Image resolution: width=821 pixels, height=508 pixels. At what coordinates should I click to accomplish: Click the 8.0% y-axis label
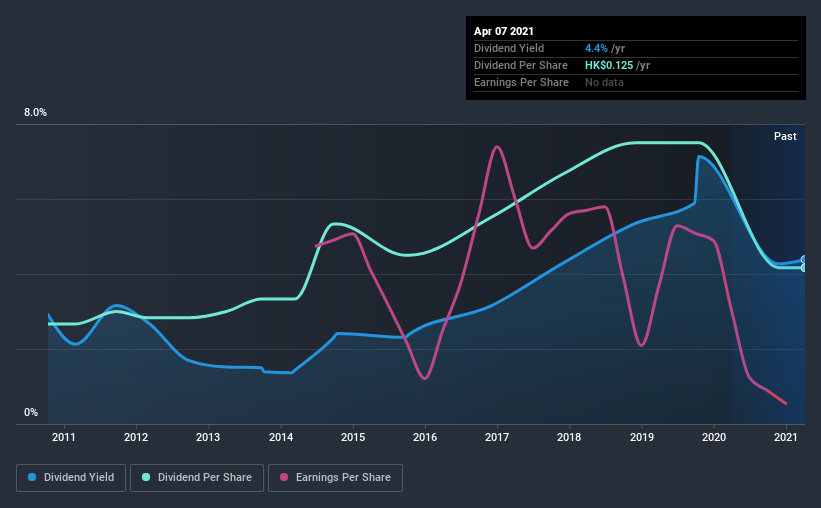tap(35, 113)
